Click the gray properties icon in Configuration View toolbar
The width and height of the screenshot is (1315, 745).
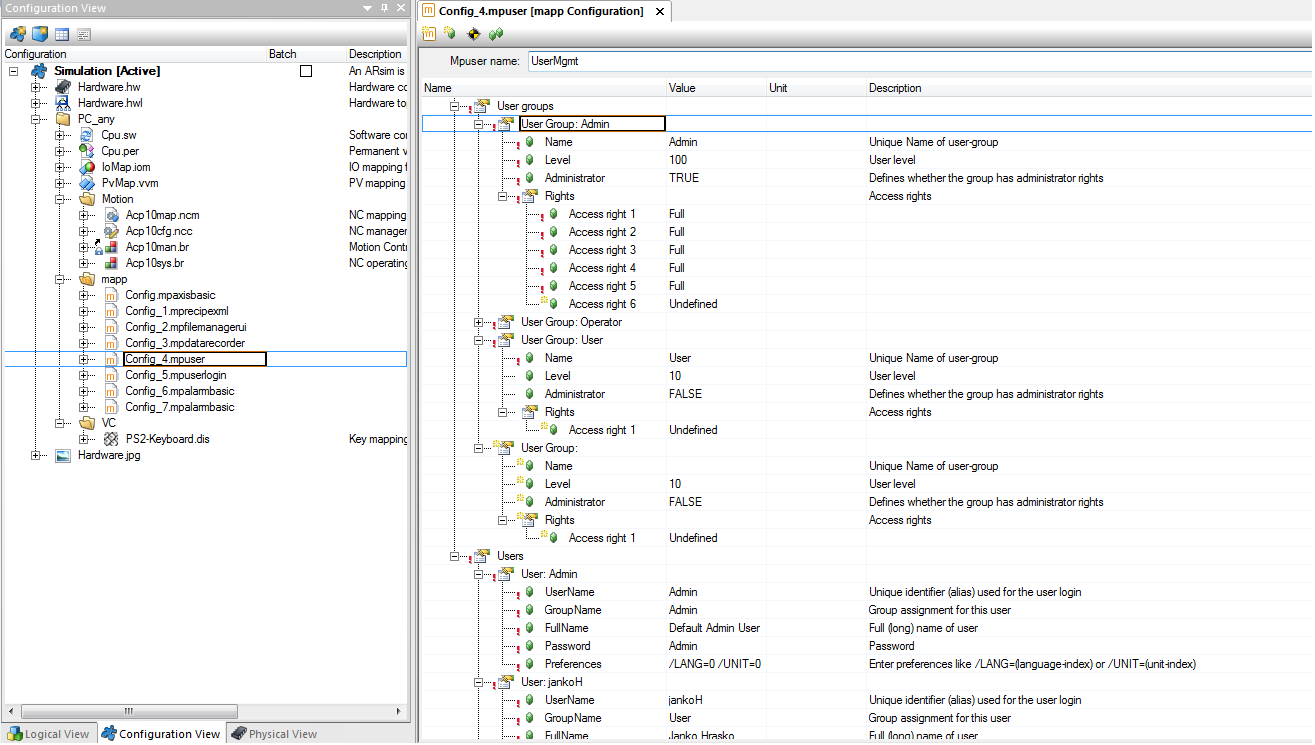click(84, 34)
